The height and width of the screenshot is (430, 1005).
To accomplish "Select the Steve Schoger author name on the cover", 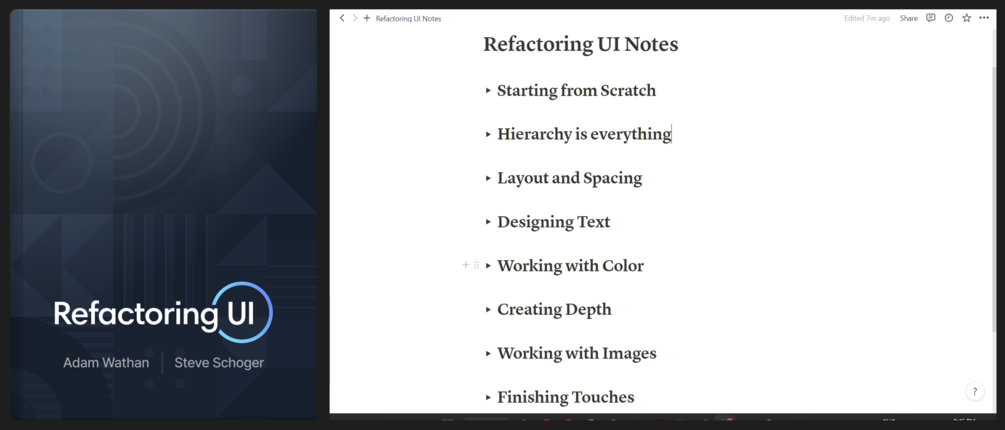I will point(219,363).
